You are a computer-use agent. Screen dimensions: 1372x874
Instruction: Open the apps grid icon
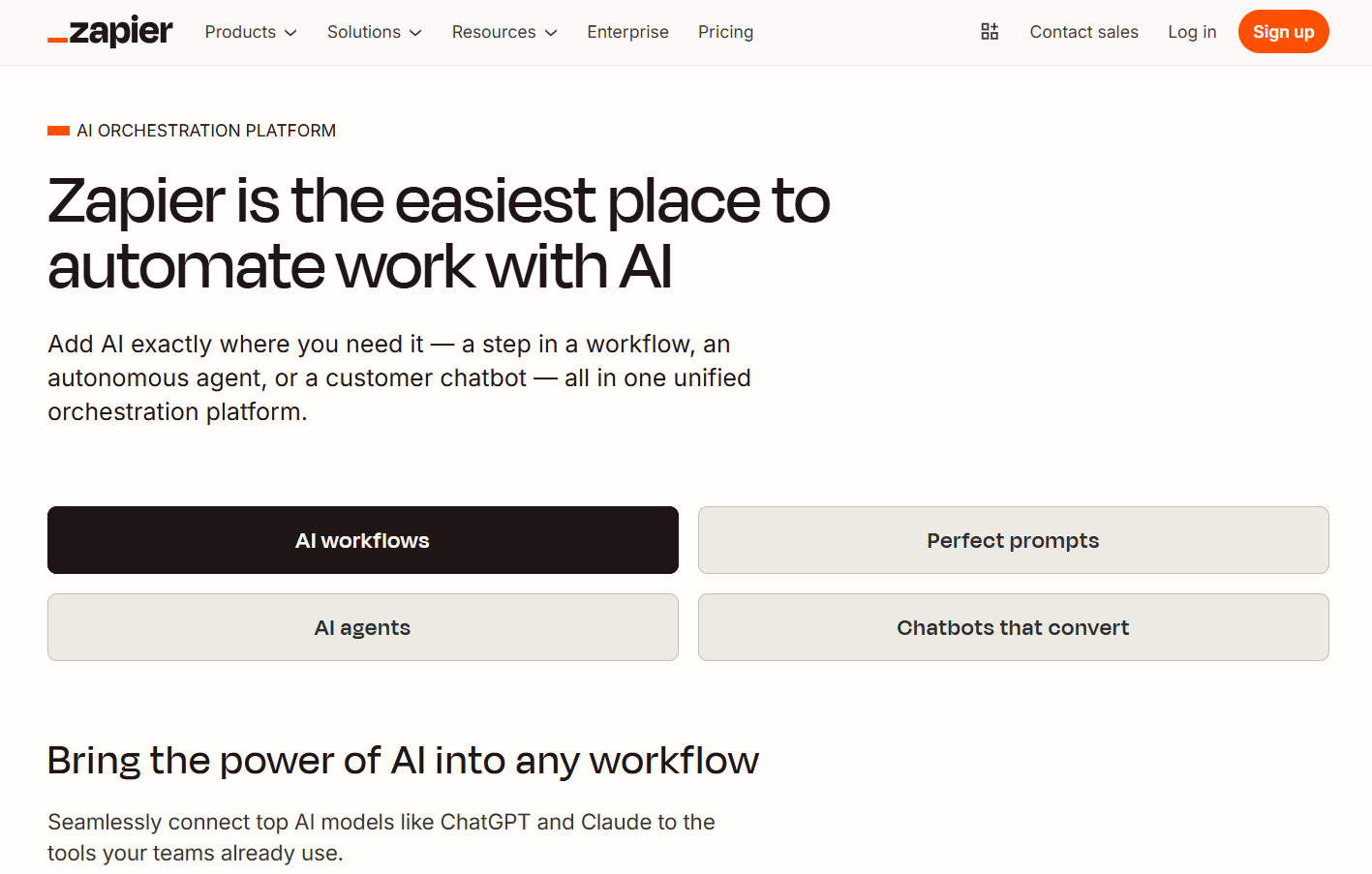click(x=990, y=32)
